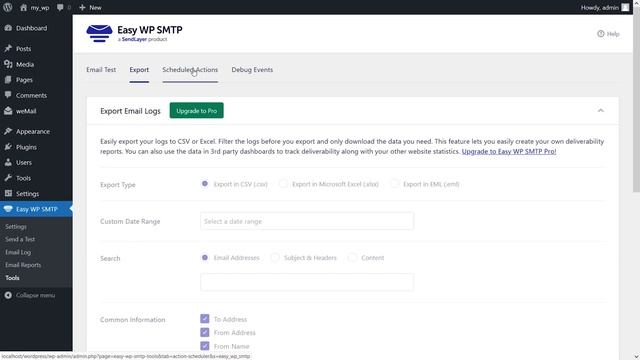Click Howdy, admin account link

pos(600,7)
